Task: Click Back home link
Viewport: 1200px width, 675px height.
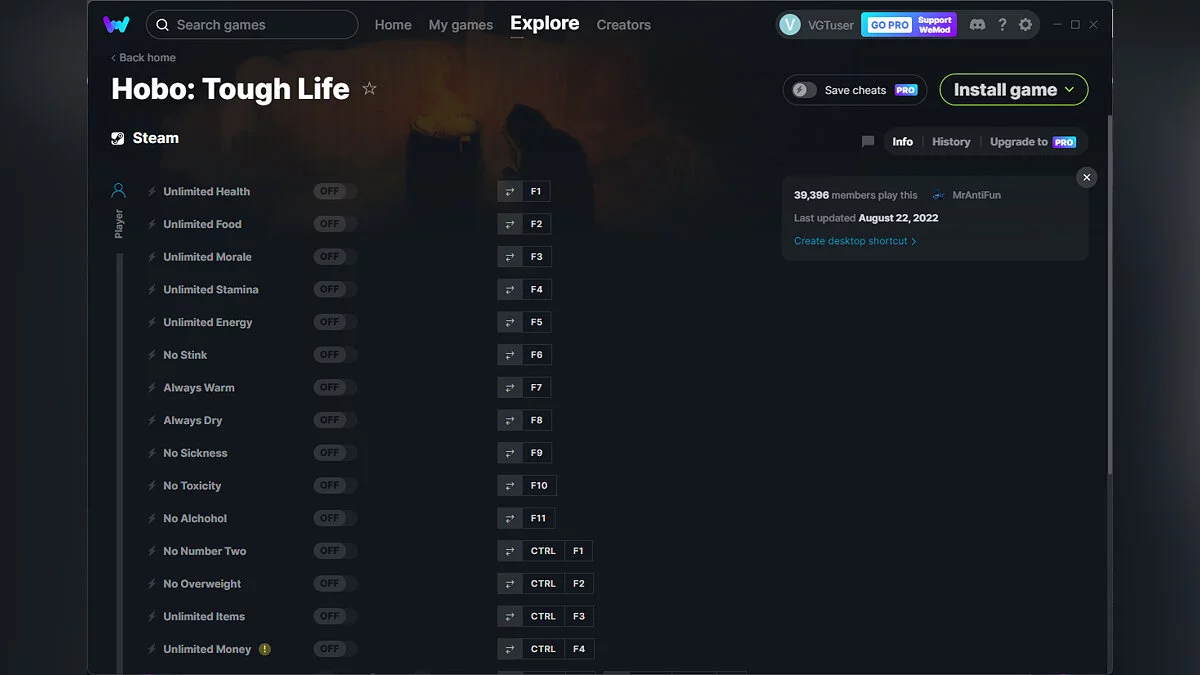Action: pyautogui.click(x=143, y=58)
